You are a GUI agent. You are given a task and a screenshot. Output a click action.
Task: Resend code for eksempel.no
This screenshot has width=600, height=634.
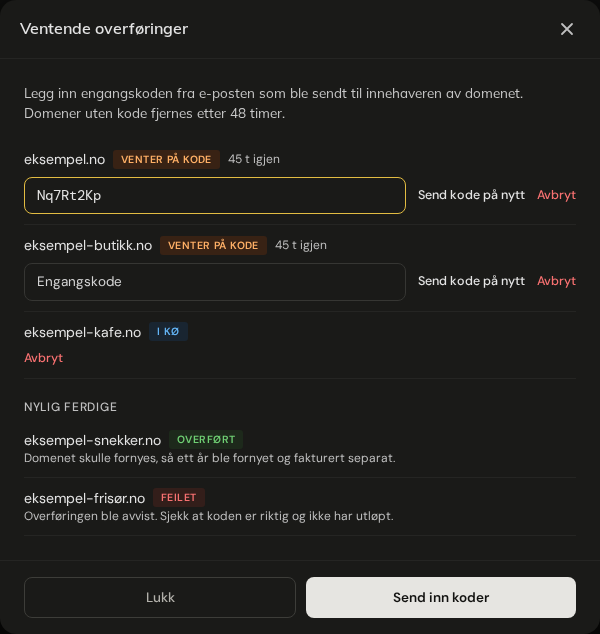click(471, 195)
